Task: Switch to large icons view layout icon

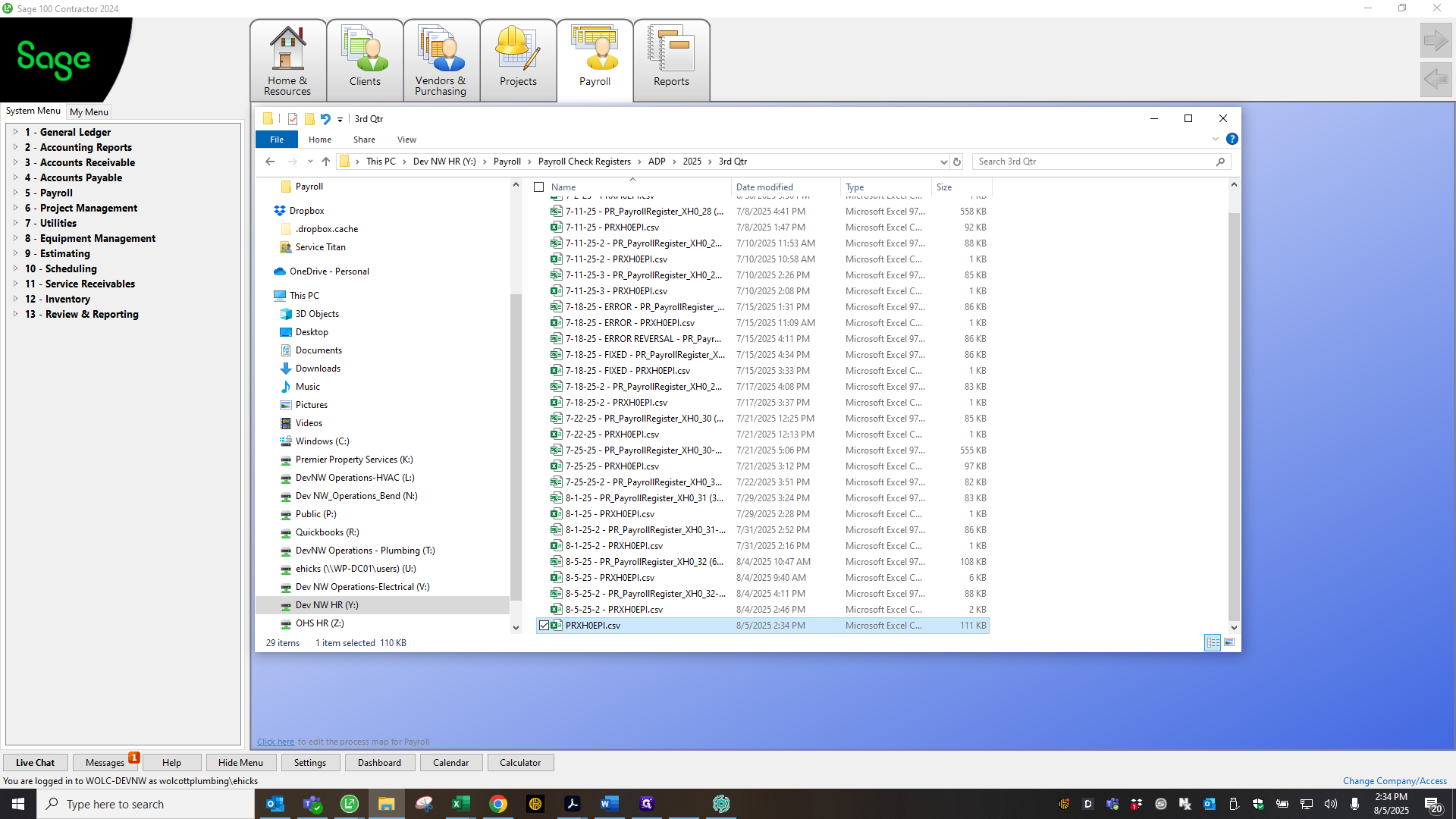Action: point(1229,642)
